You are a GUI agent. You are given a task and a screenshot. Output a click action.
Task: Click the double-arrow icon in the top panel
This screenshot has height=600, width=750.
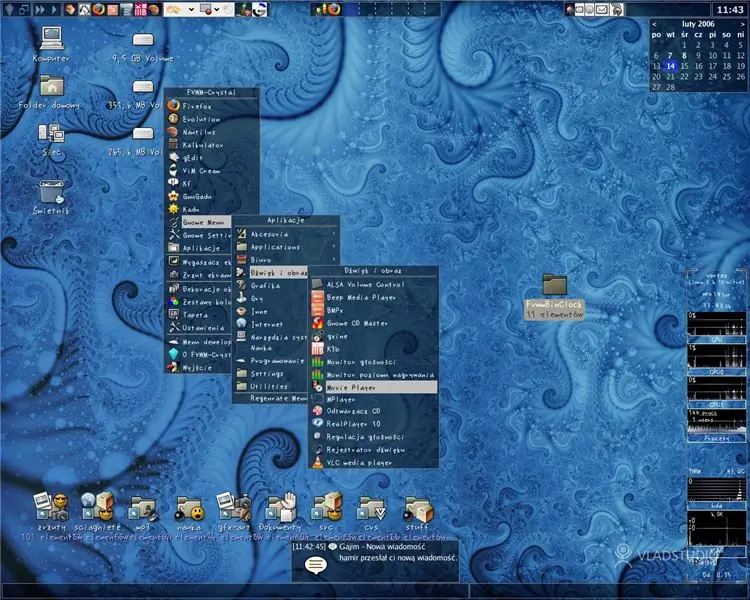(40, 9)
